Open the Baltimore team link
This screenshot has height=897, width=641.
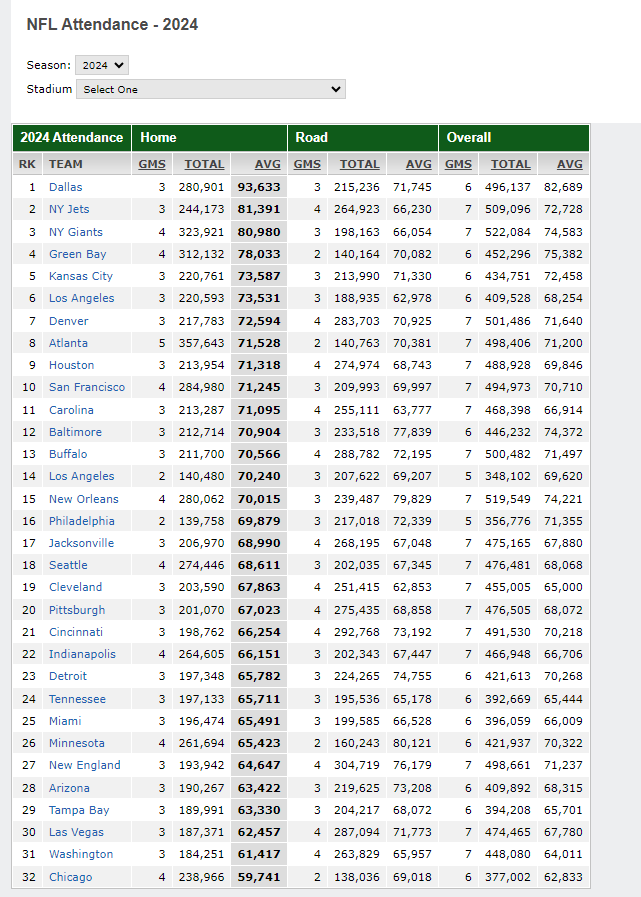(x=75, y=432)
